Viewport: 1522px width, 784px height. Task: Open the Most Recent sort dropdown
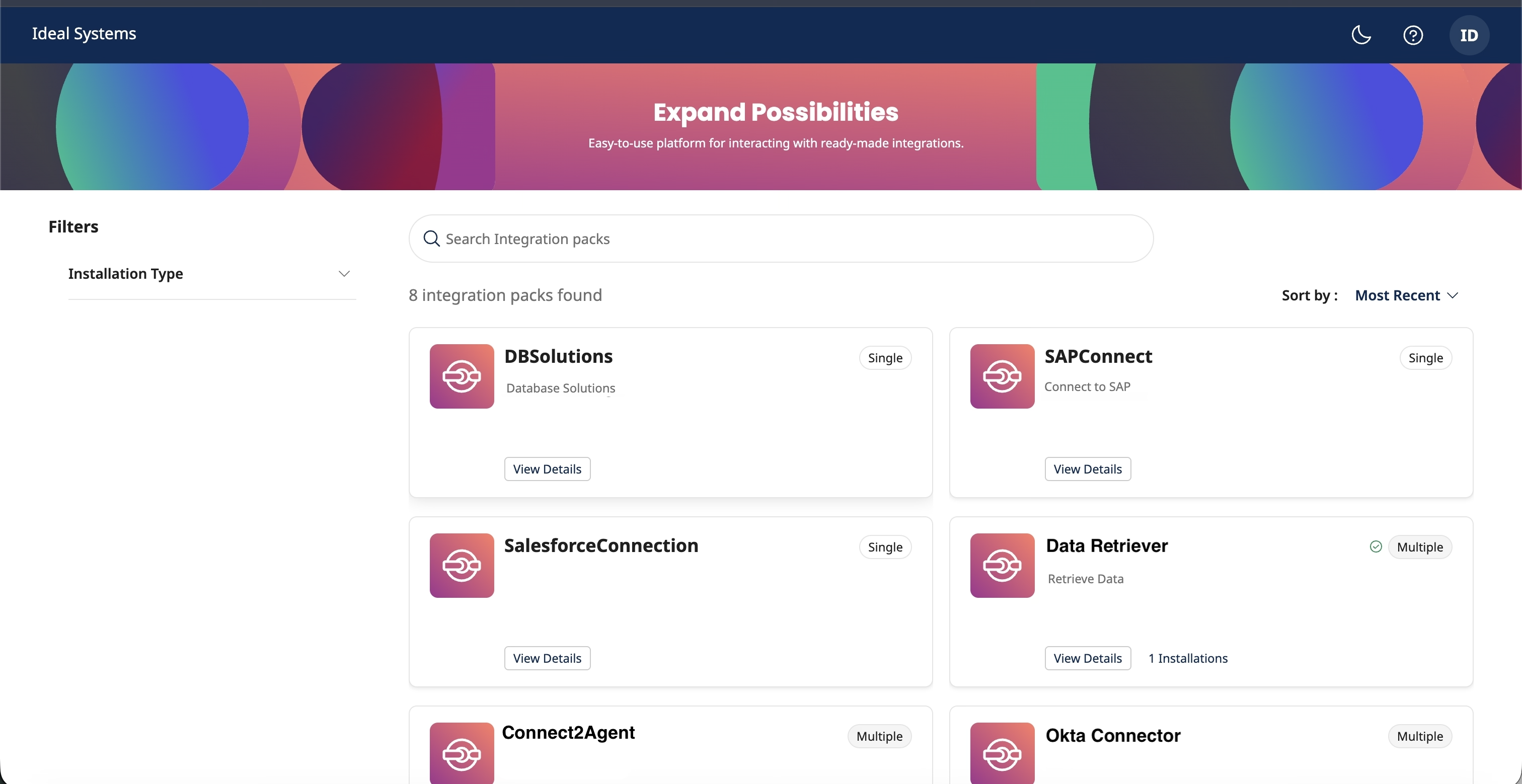[x=1397, y=295]
